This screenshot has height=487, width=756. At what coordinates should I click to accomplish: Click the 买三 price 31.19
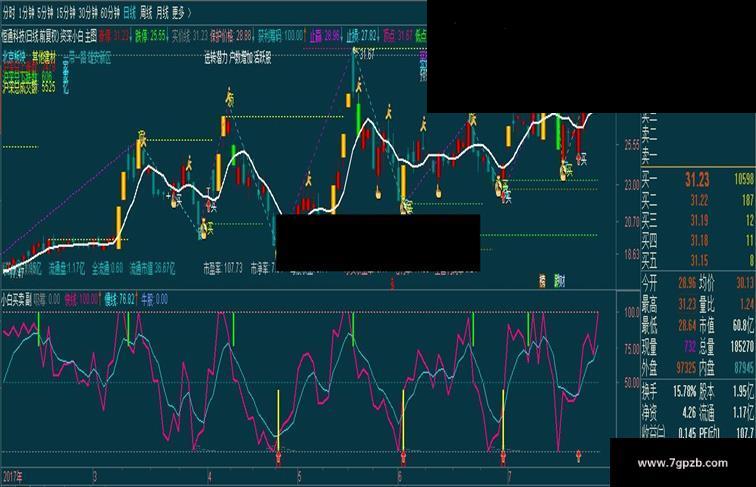pos(699,220)
